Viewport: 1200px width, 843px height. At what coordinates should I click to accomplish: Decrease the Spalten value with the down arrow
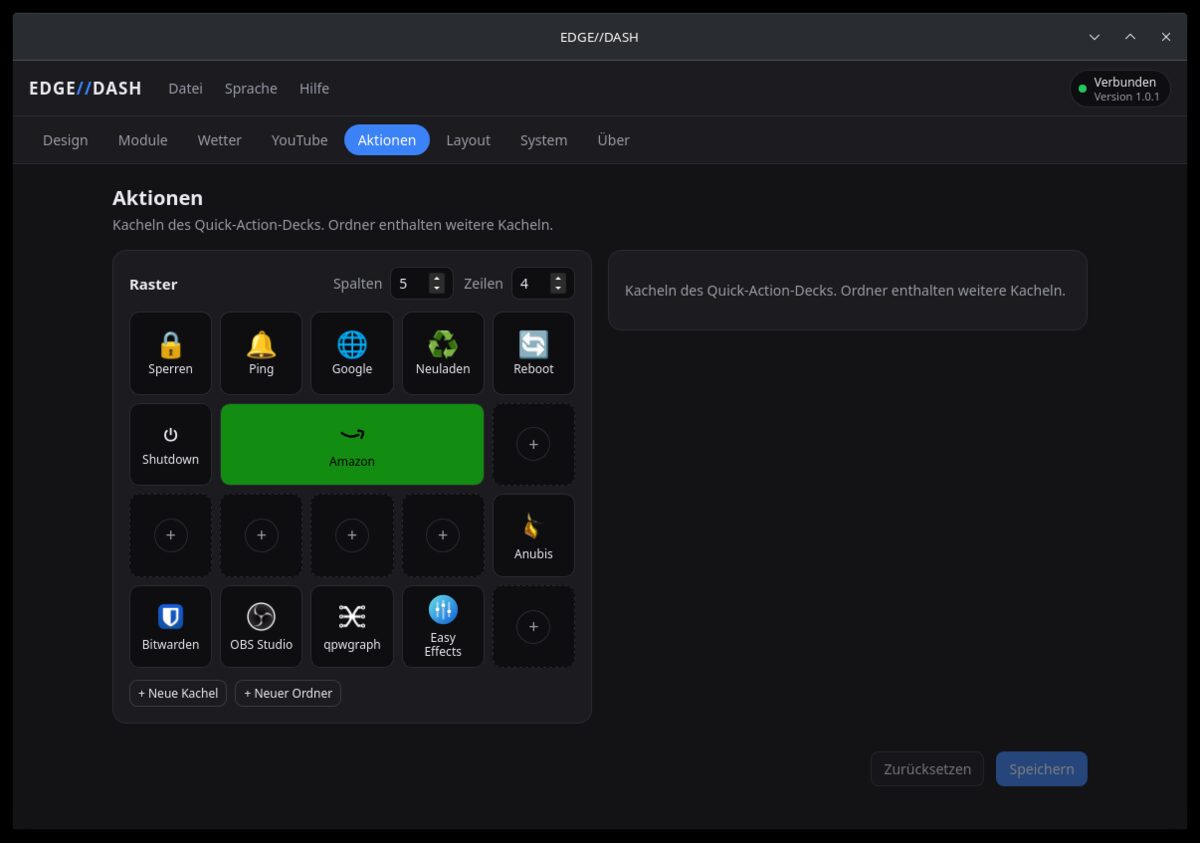point(436,288)
